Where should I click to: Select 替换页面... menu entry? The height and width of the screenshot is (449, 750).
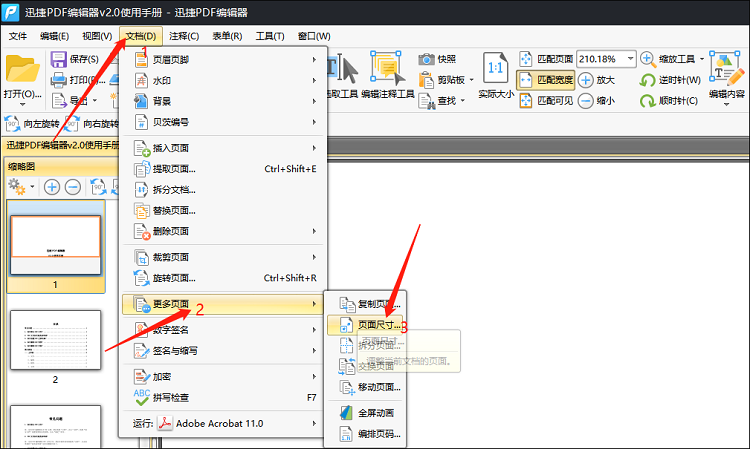click(223, 210)
